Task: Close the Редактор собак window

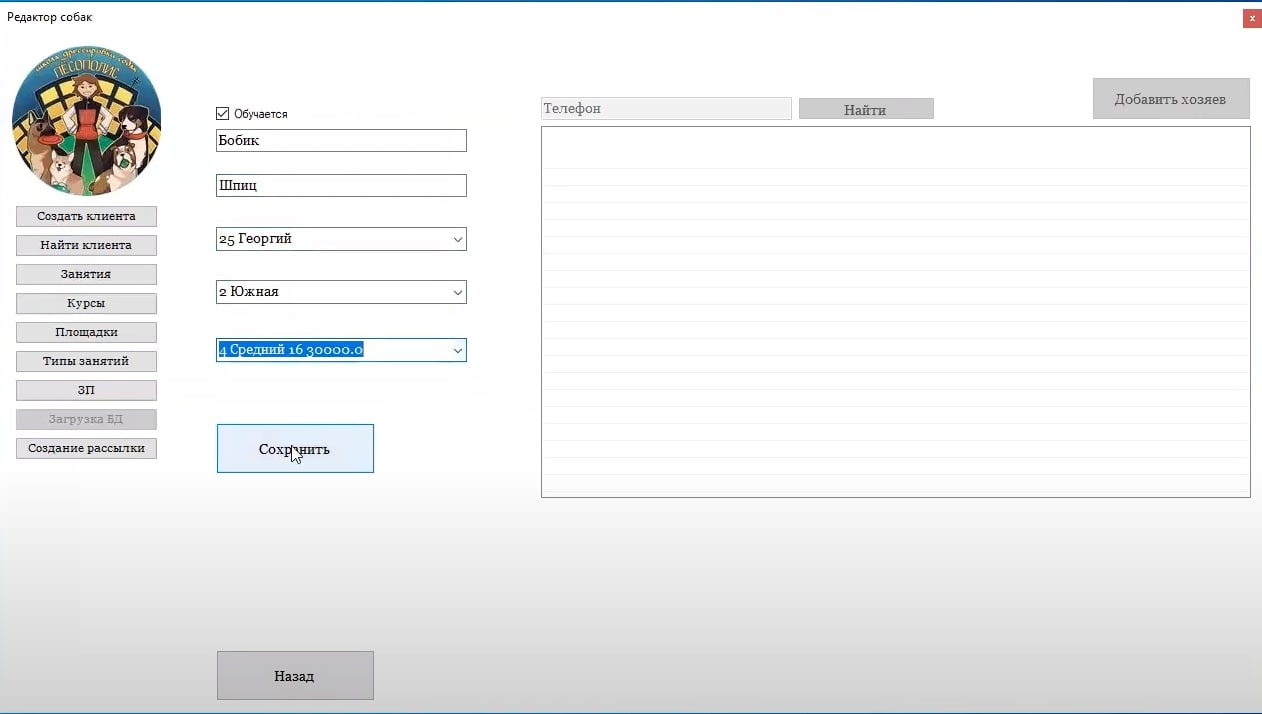Action: (1252, 18)
